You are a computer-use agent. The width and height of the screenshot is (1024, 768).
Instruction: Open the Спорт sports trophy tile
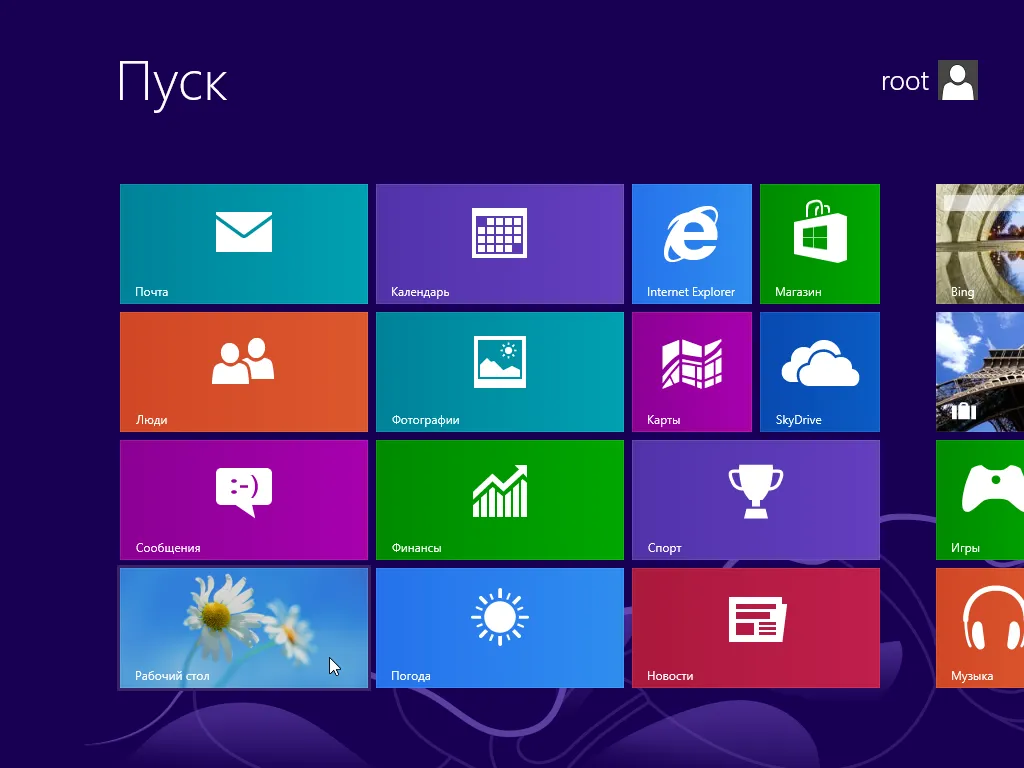tap(756, 500)
